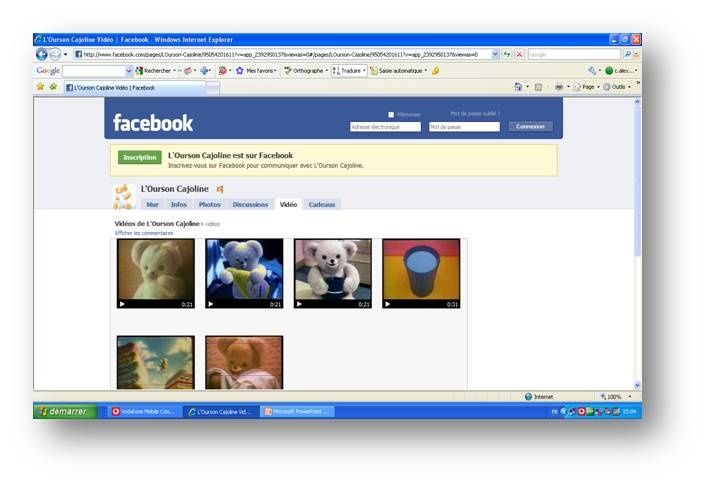Play the bear with yellow cloth video
The height and width of the screenshot is (484, 707).
coord(244,273)
